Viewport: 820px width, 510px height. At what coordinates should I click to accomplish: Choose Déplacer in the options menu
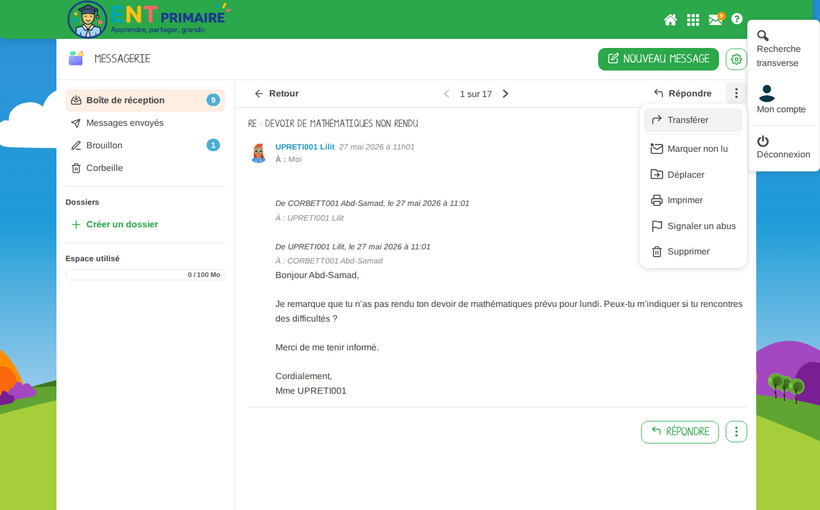click(693, 174)
